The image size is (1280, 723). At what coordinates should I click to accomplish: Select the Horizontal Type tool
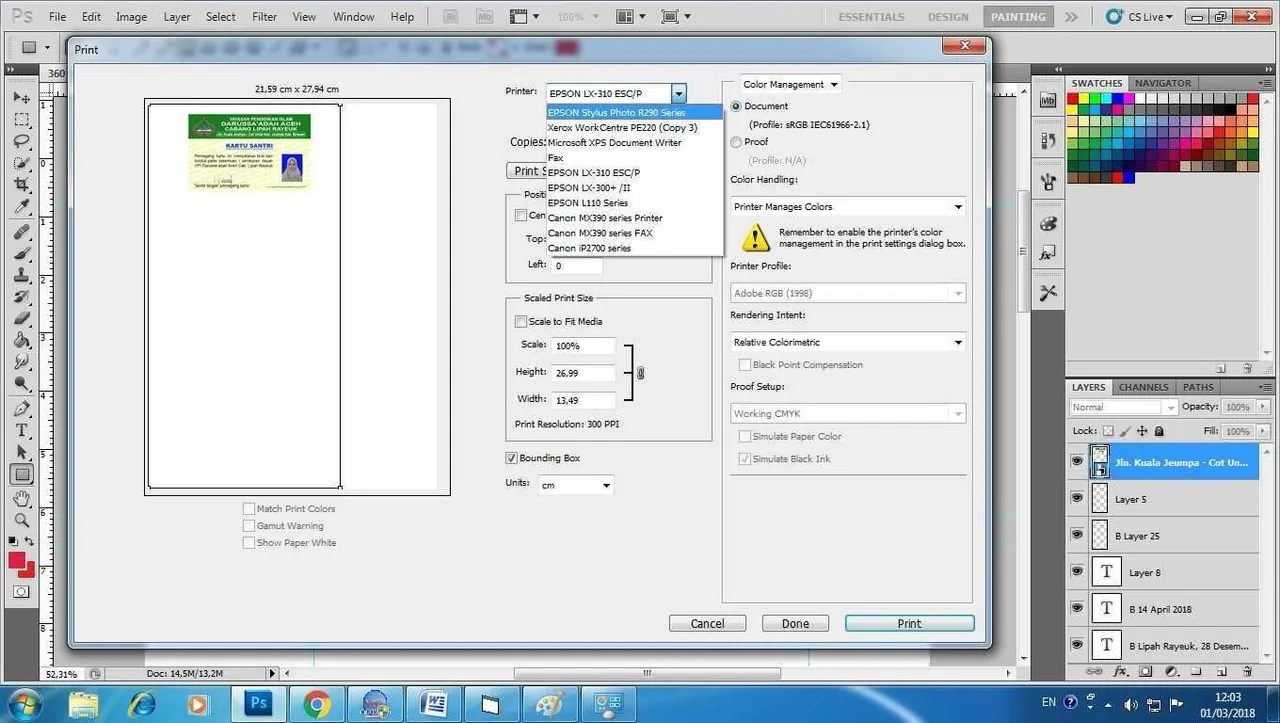21,431
